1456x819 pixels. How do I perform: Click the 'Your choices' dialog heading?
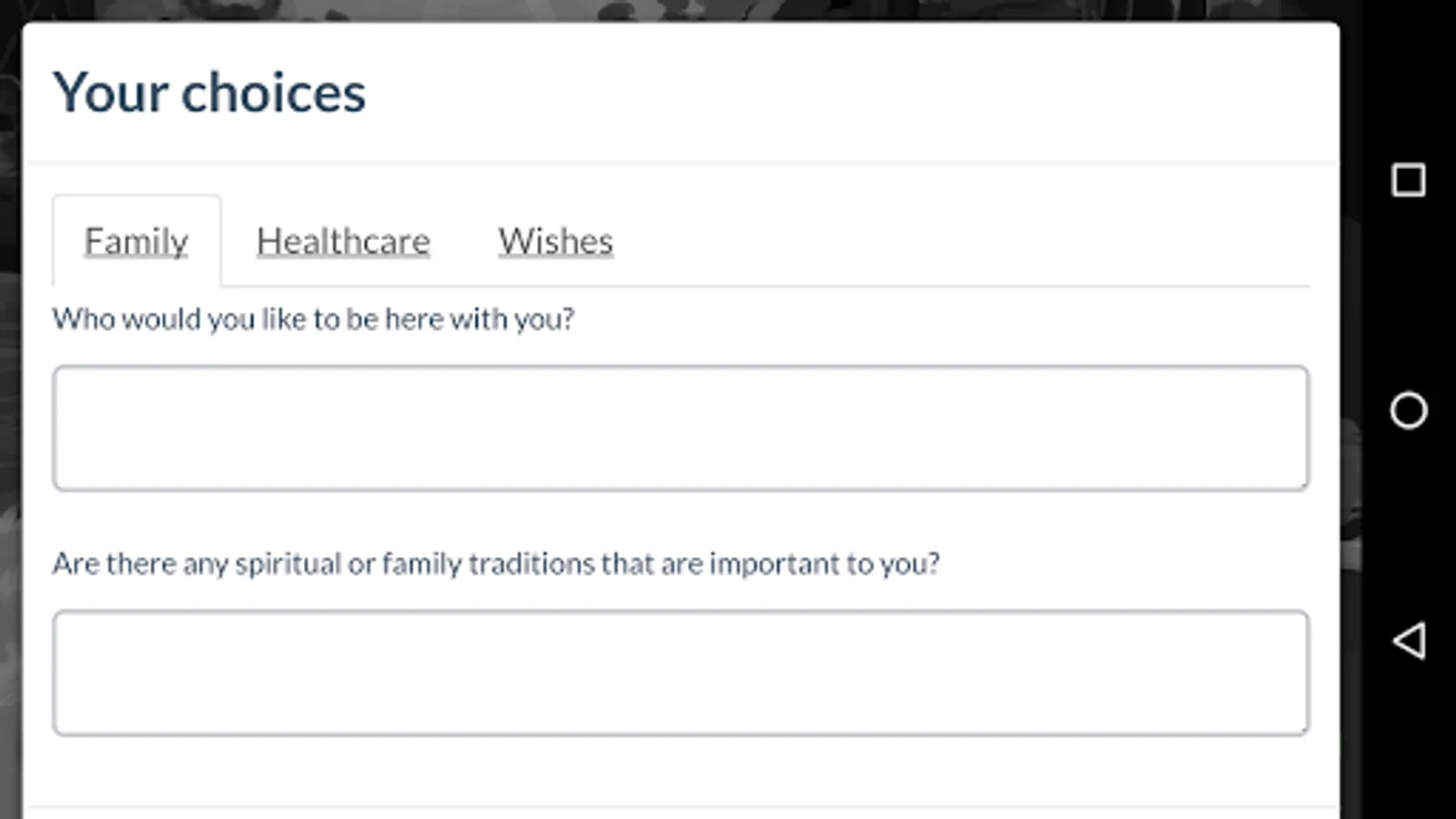click(209, 93)
